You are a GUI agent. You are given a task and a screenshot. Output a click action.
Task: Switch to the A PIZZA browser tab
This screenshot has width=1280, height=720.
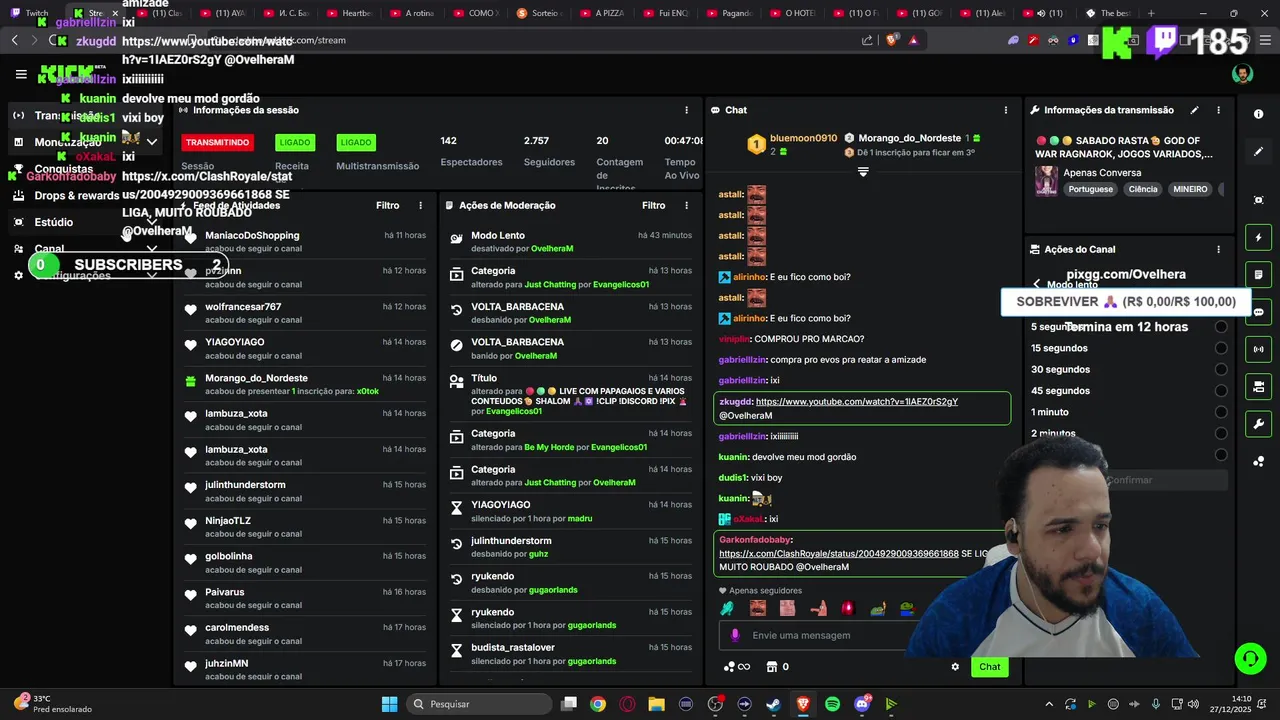(602, 13)
